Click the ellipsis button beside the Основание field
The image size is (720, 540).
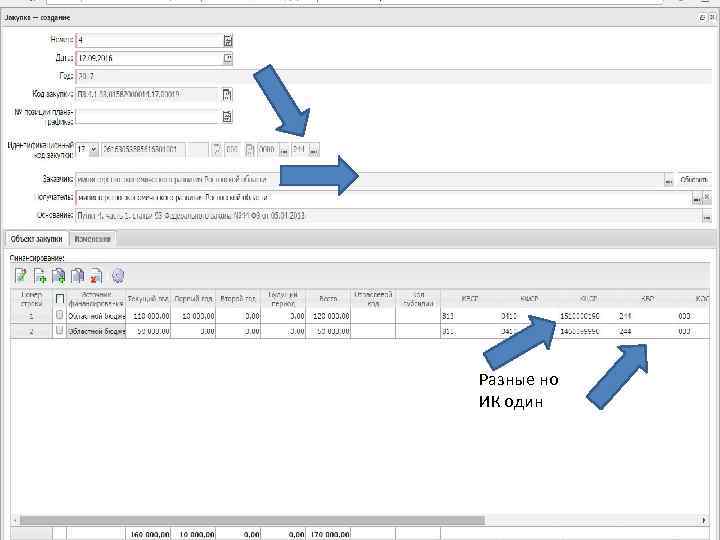pyautogui.click(x=707, y=216)
